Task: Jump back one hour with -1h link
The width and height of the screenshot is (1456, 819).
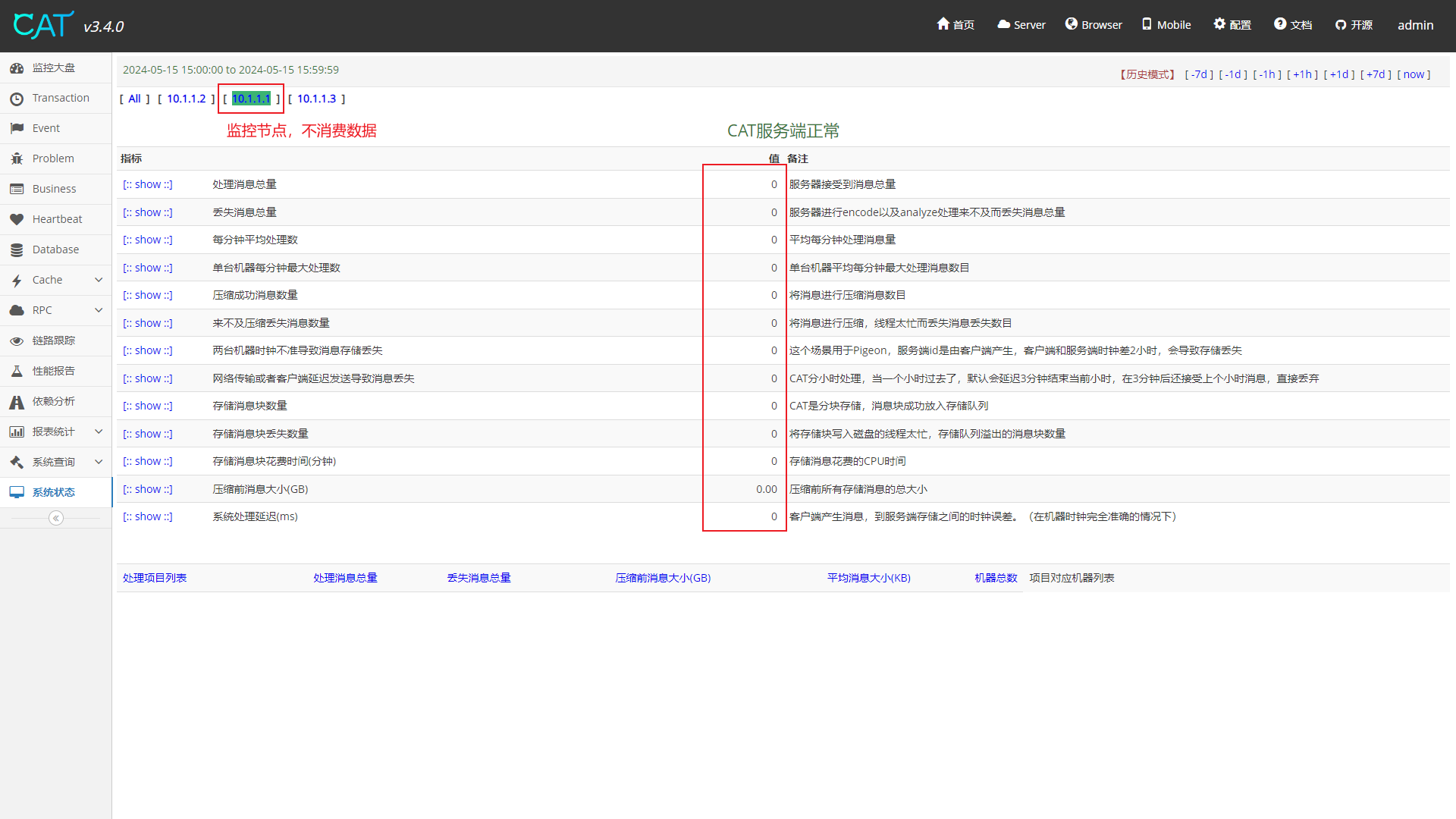Action: point(1267,74)
